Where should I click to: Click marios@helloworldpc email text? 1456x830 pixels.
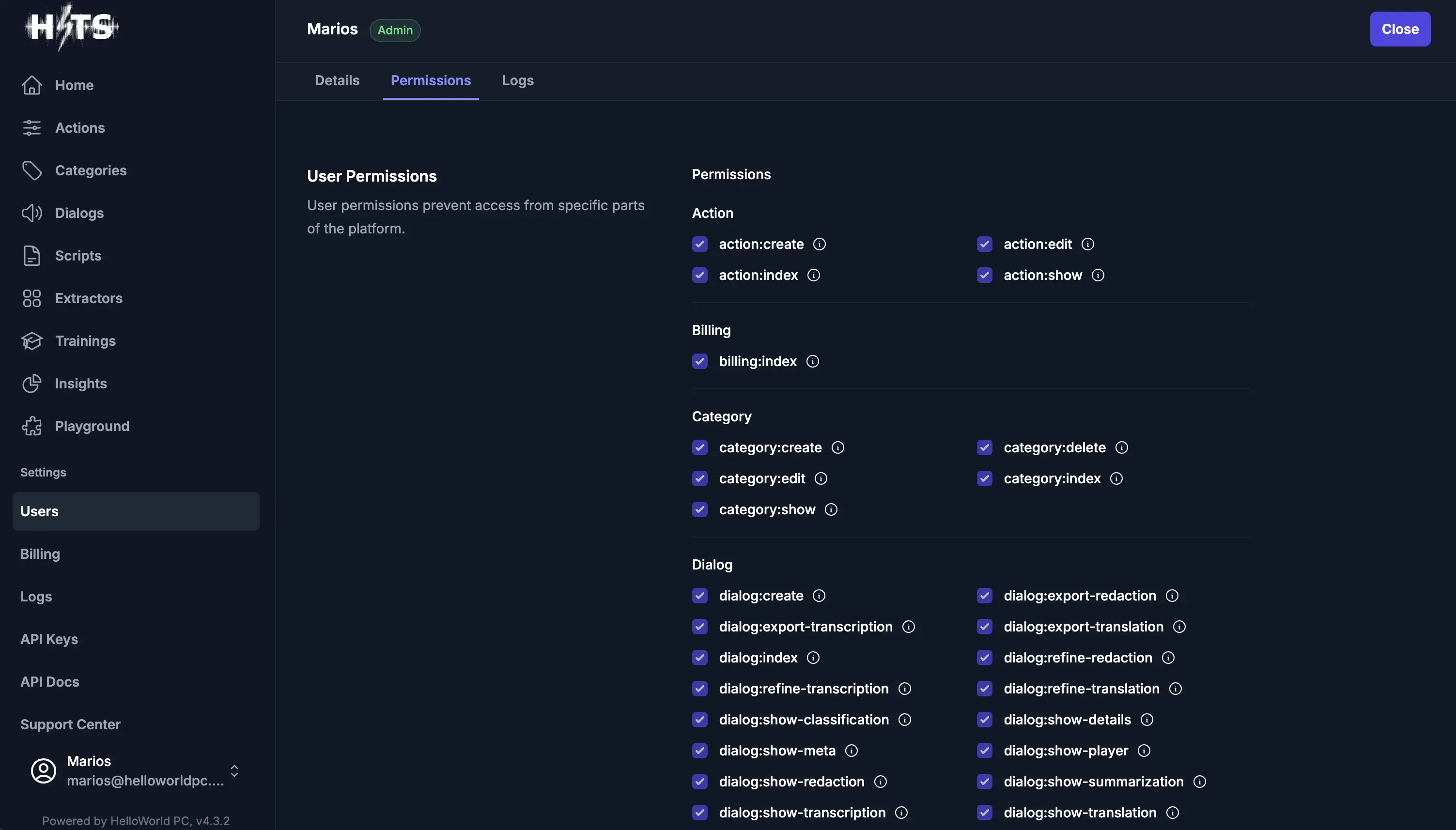click(x=145, y=781)
